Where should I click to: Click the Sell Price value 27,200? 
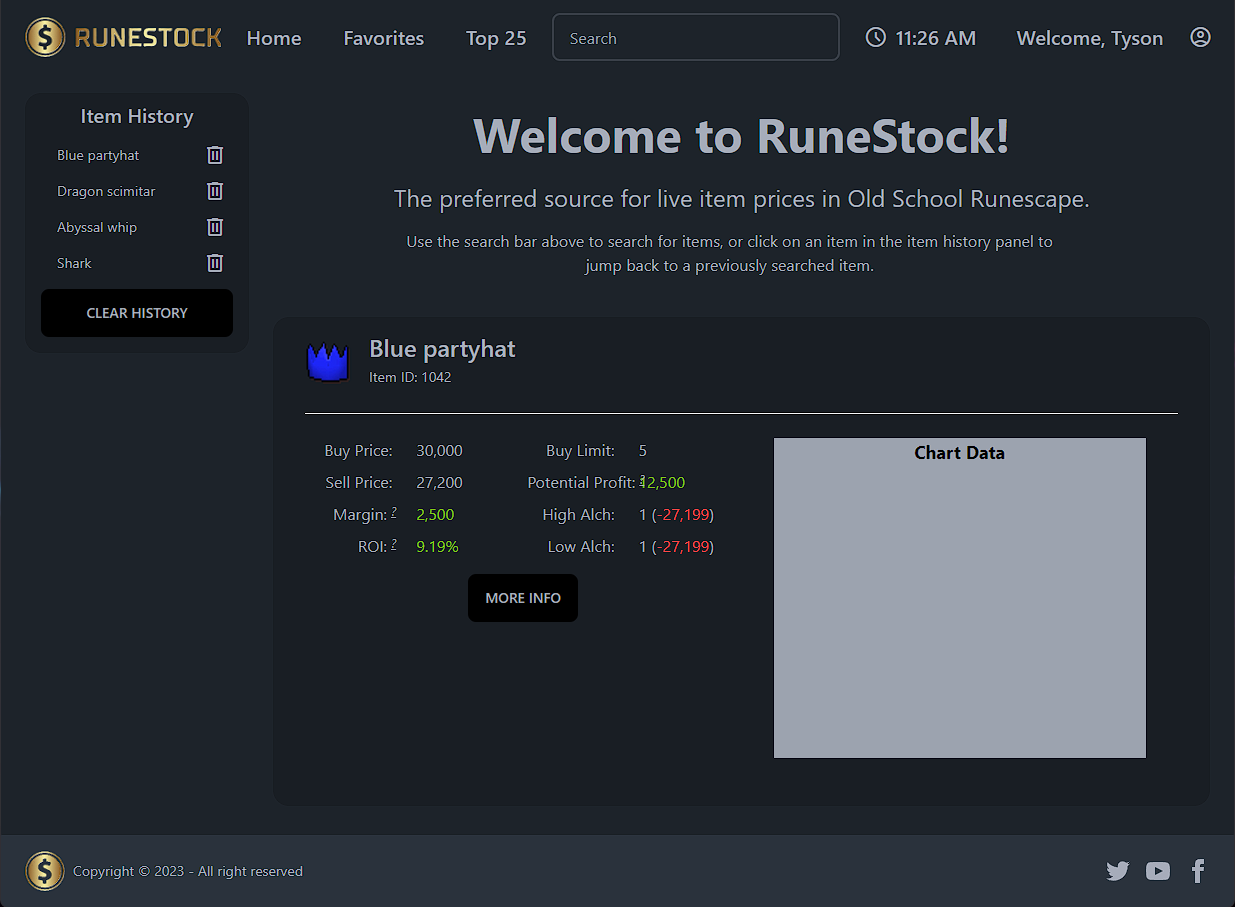[439, 483]
